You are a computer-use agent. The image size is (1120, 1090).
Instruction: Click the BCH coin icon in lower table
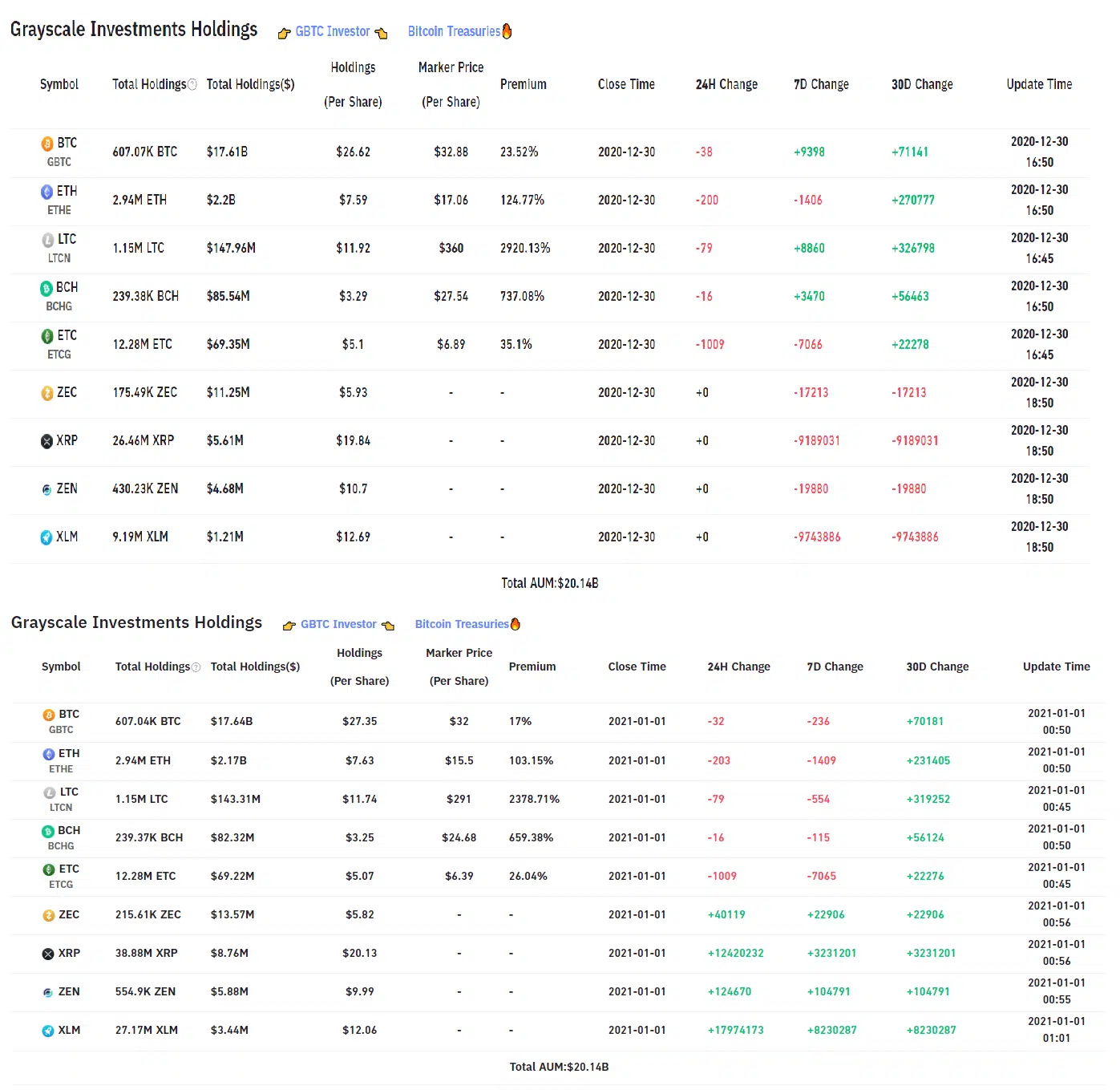click(x=48, y=831)
